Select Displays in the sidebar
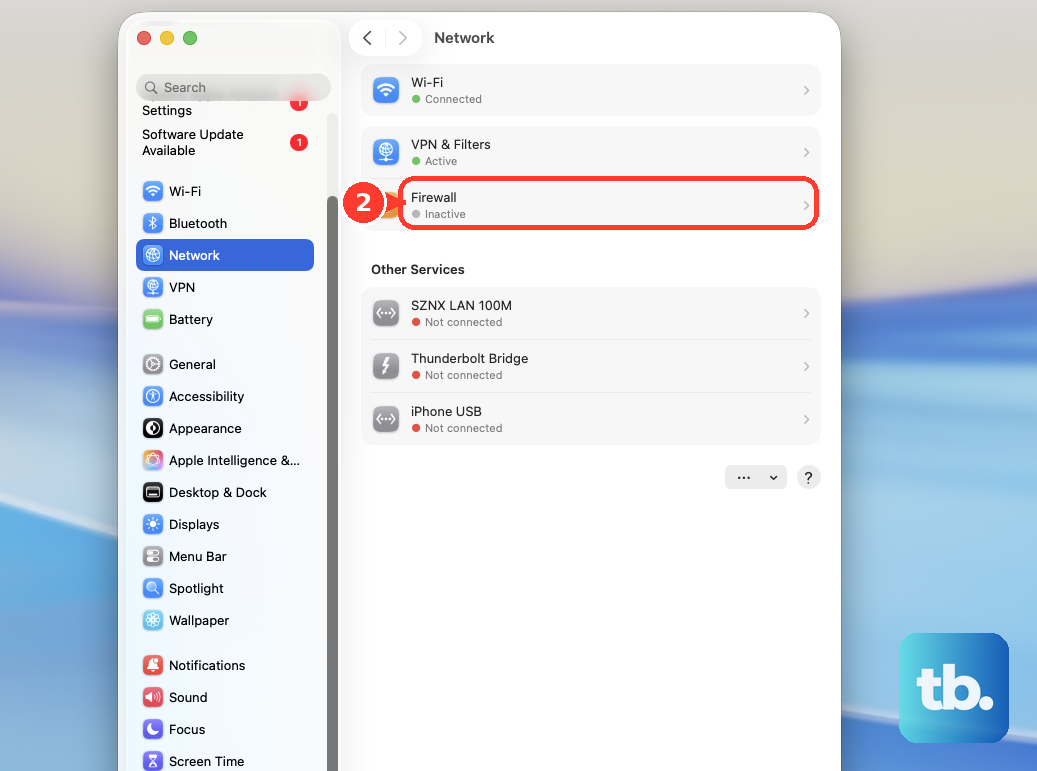Image resolution: width=1037 pixels, height=771 pixels. [x=225, y=524]
